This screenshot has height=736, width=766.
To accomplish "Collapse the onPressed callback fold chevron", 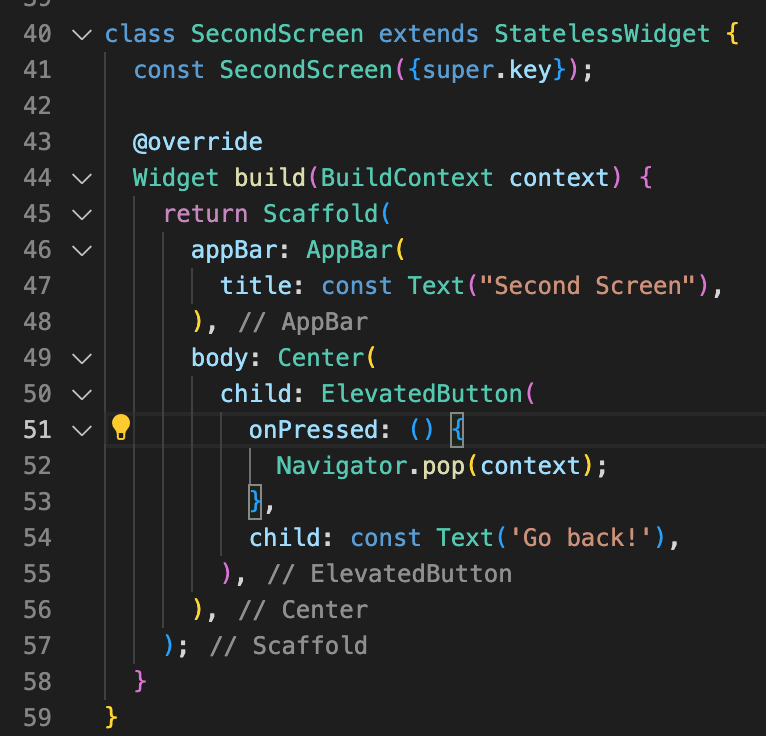I will [x=81, y=430].
